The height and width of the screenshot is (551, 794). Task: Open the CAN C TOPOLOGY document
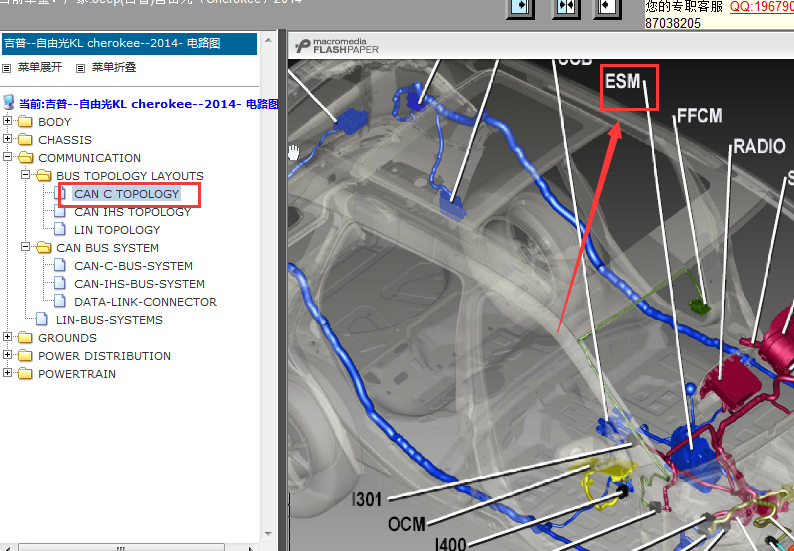coord(127,194)
